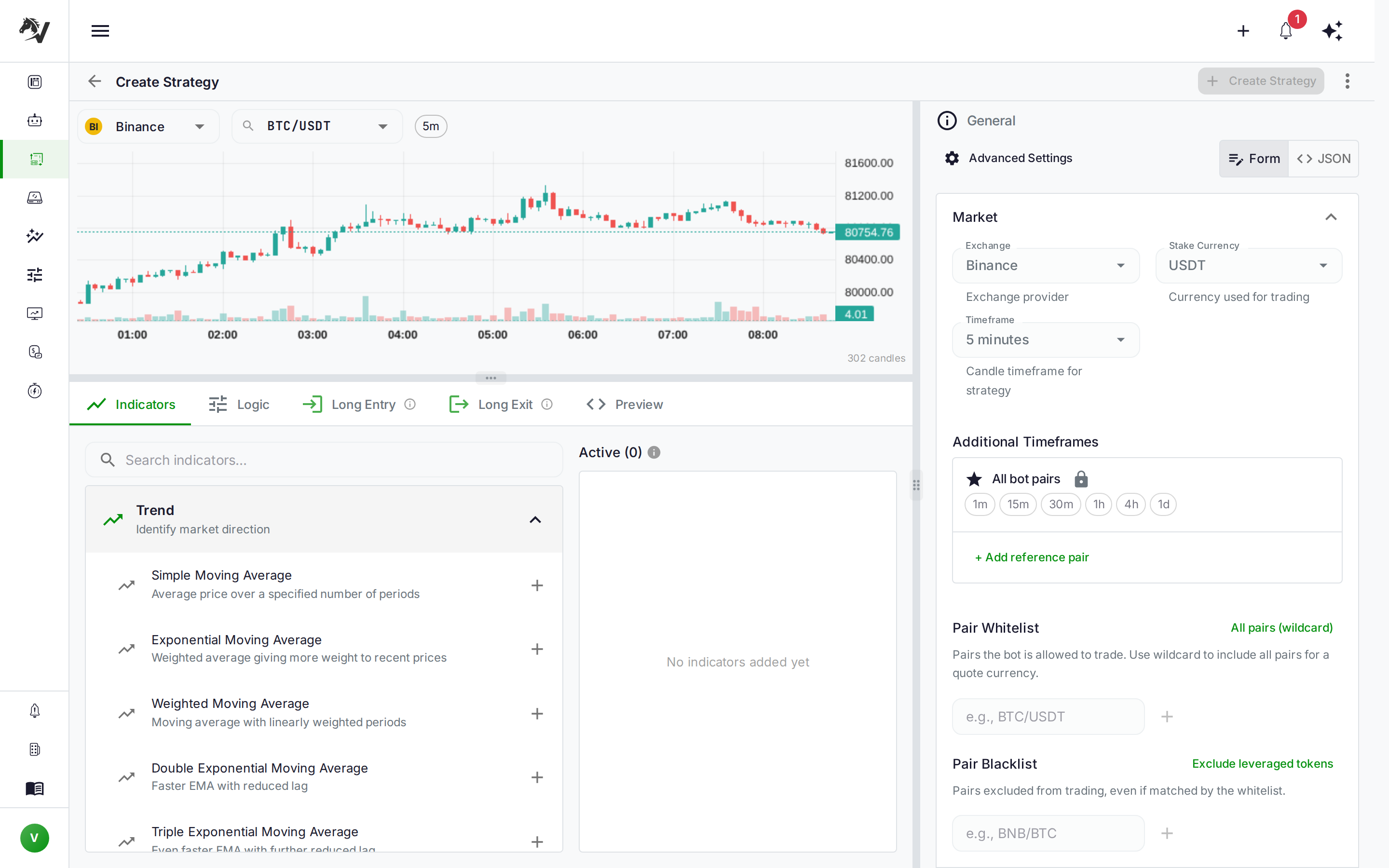This screenshot has height=868, width=1389.
Task: Click the vertical panel divider handle
Action: [x=916, y=485]
